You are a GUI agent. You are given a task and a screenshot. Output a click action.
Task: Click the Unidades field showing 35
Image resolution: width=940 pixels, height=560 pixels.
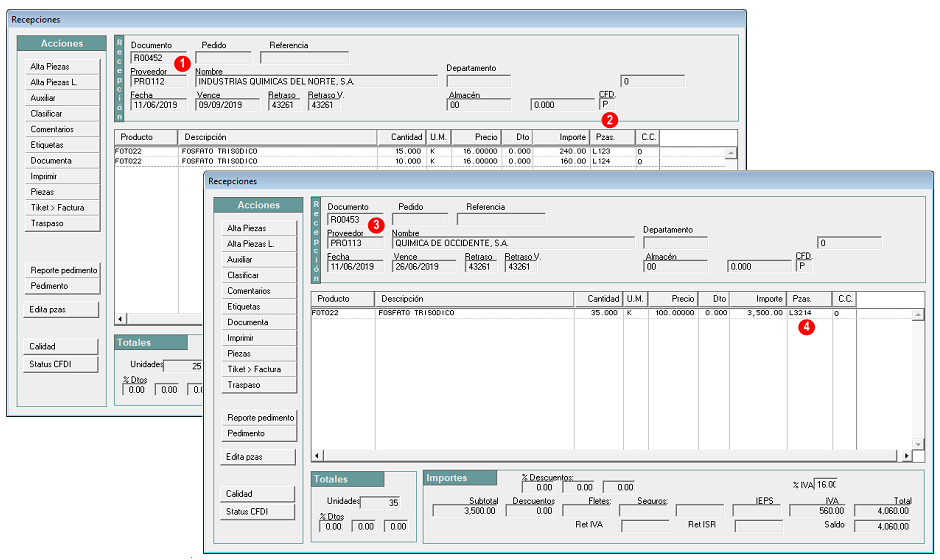[x=380, y=503]
